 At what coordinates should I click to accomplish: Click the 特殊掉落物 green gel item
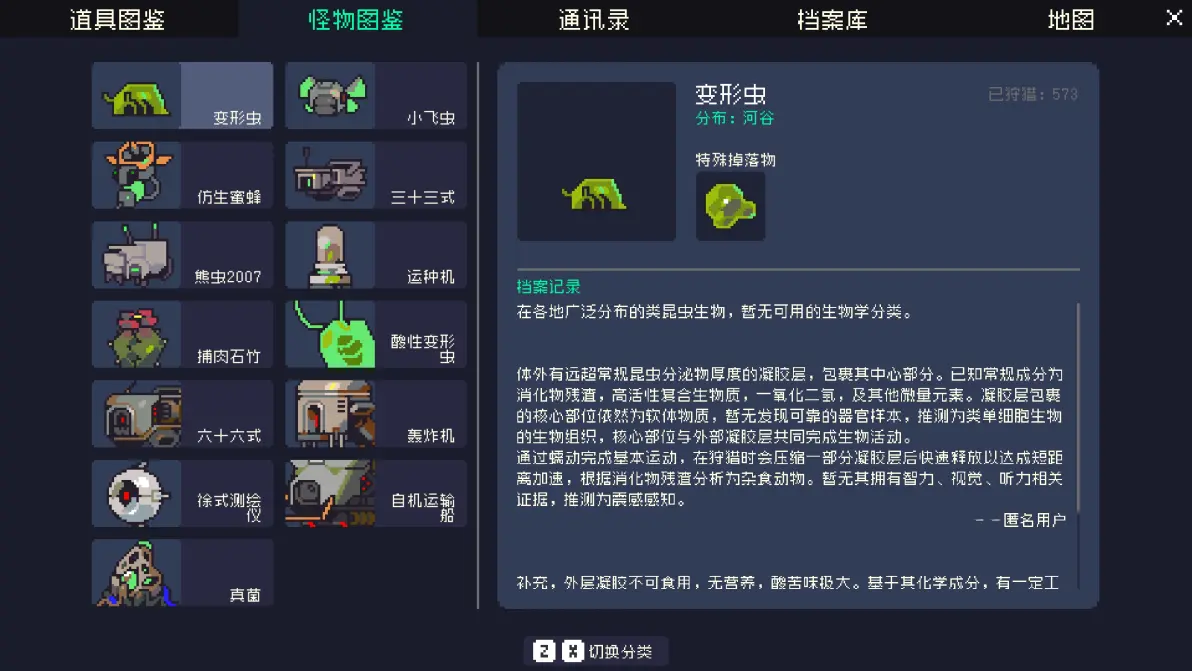(x=731, y=206)
